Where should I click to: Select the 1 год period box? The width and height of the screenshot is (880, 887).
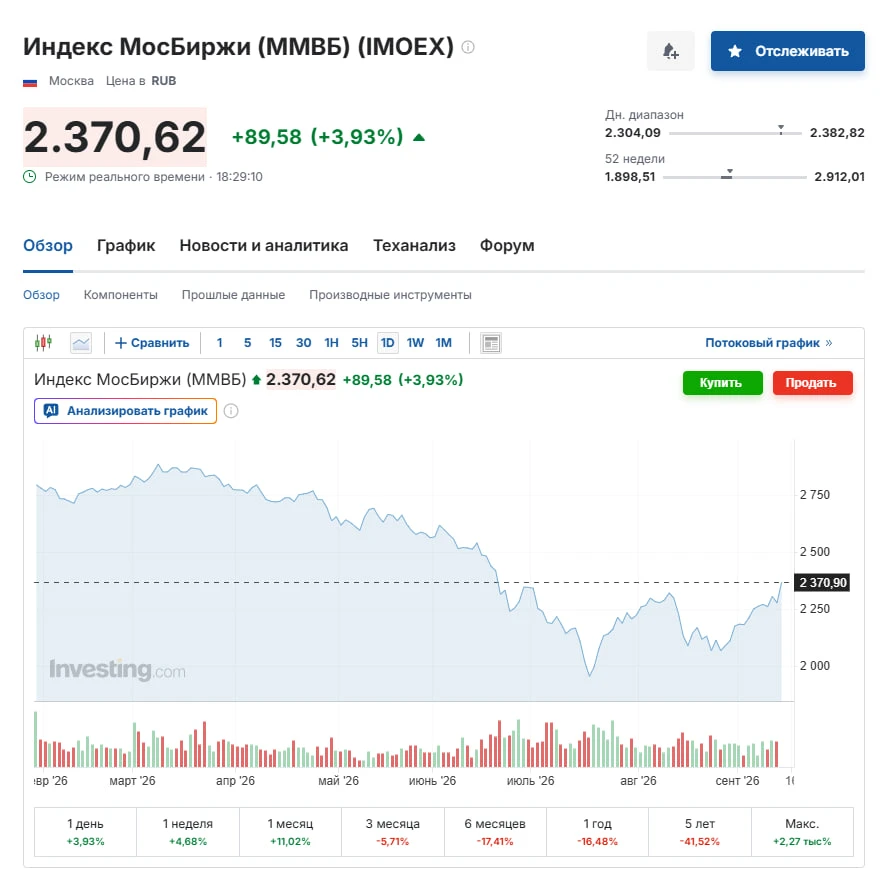597,832
